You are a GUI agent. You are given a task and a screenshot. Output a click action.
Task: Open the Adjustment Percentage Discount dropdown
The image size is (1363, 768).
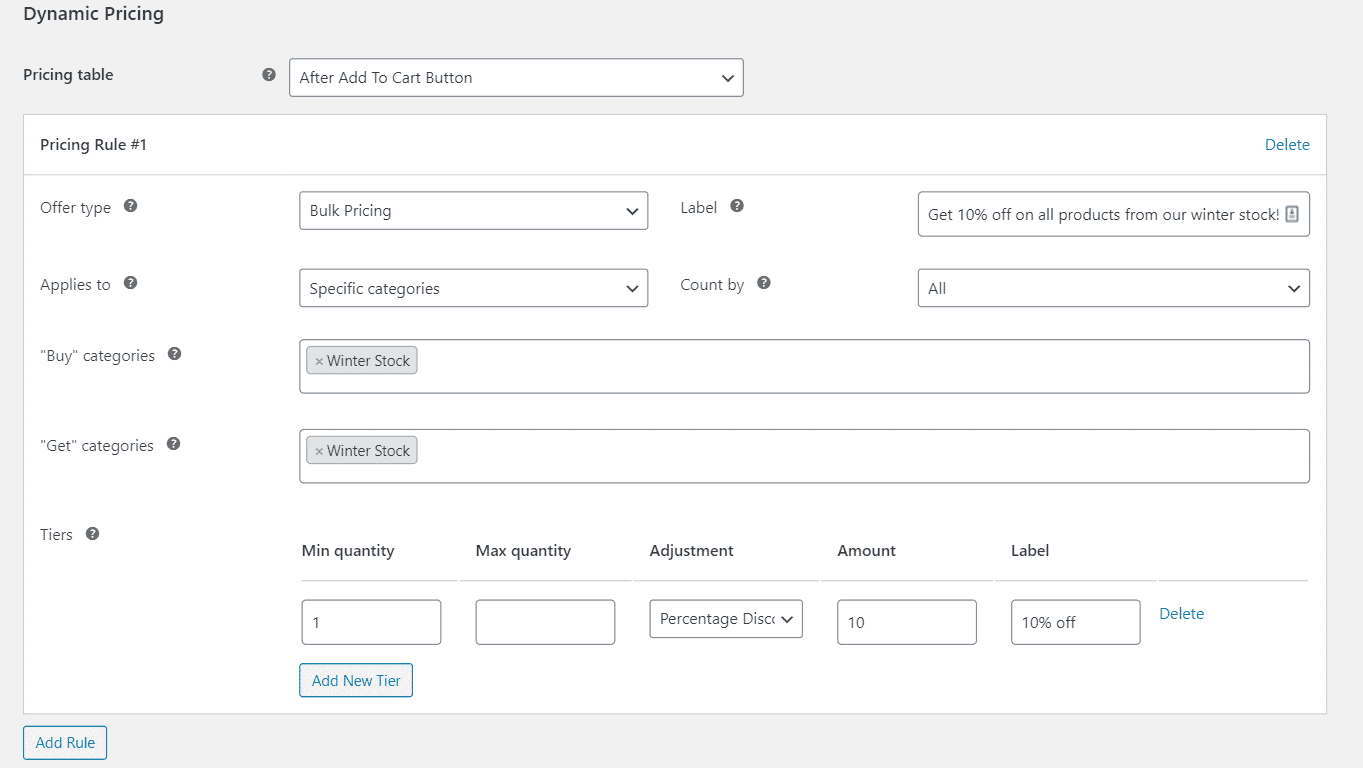coord(726,619)
